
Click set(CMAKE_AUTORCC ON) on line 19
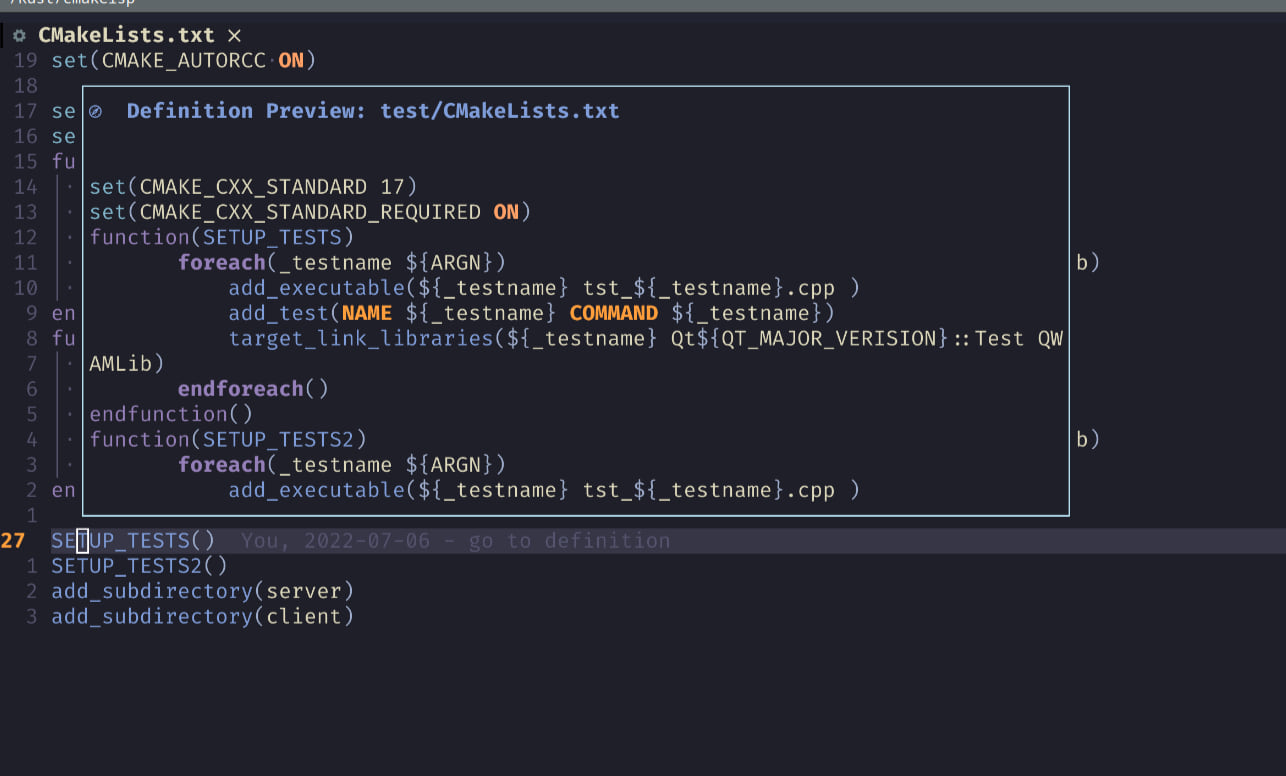click(184, 60)
